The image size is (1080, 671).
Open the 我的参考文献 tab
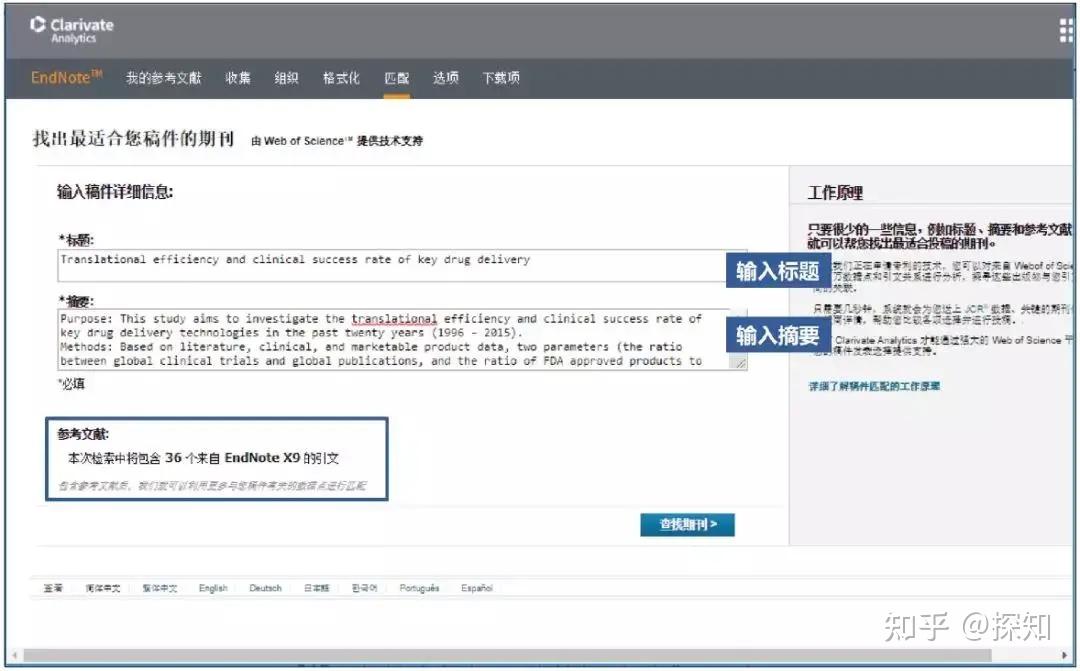tap(163, 78)
